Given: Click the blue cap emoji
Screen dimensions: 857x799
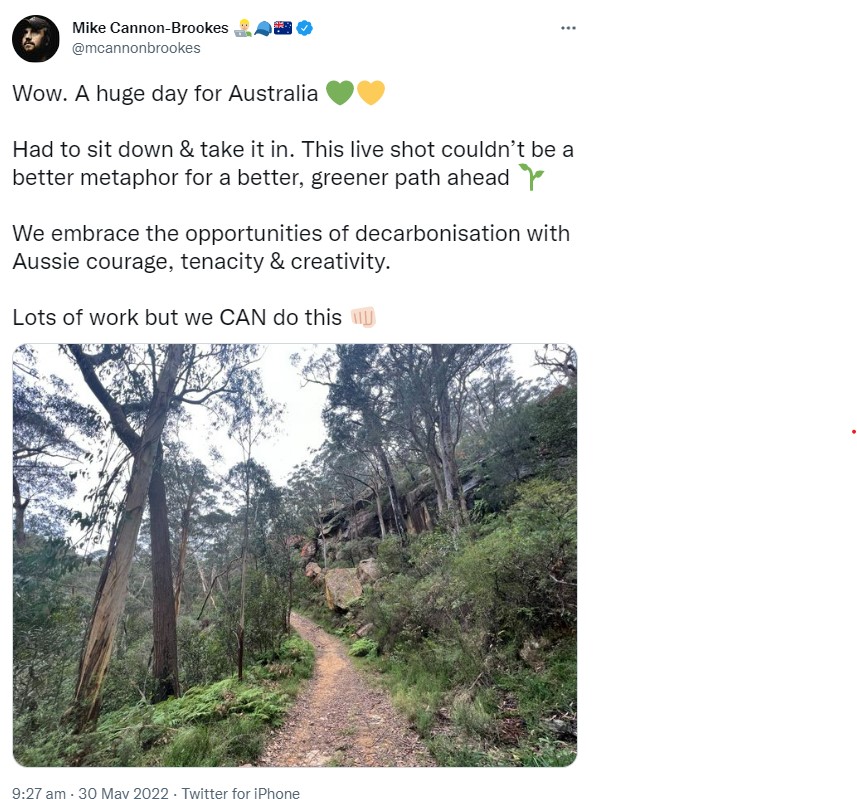Looking at the screenshot, I should (263, 28).
